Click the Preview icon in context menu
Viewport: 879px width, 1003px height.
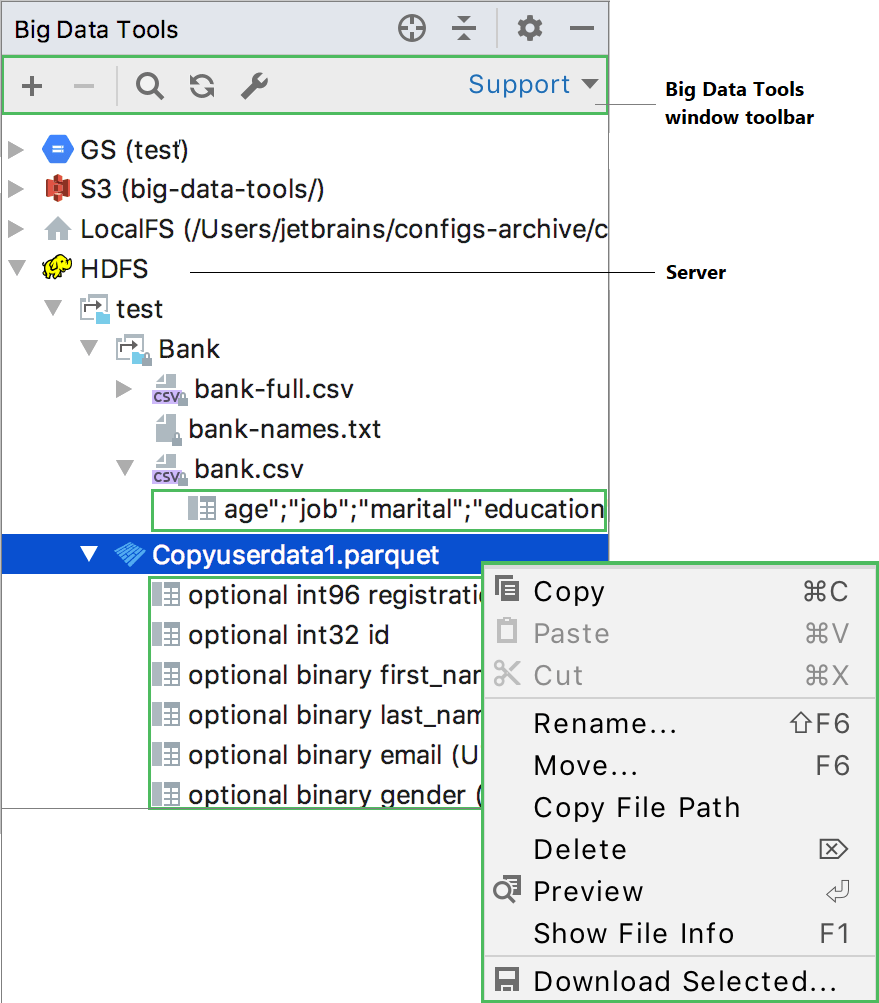click(x=507, y=889)
